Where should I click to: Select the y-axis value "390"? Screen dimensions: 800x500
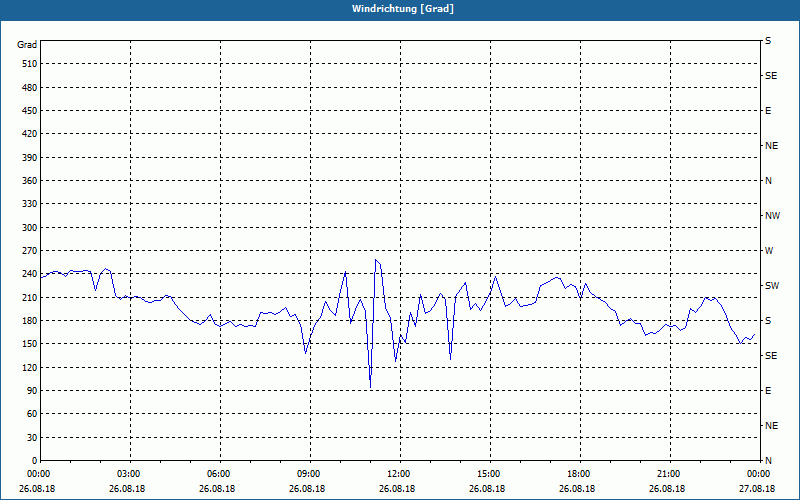click(30, 158)
